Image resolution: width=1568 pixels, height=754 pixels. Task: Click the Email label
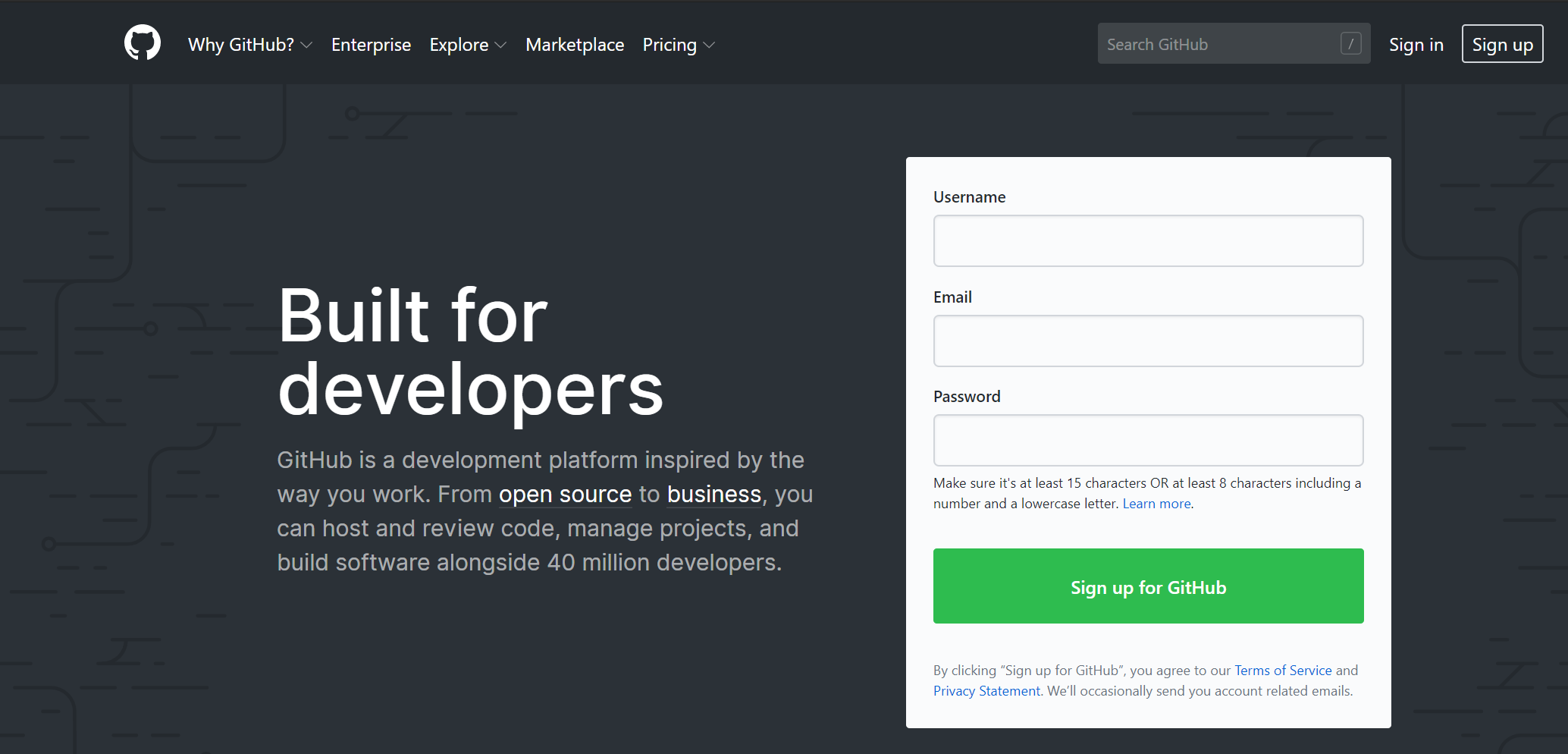952,297
